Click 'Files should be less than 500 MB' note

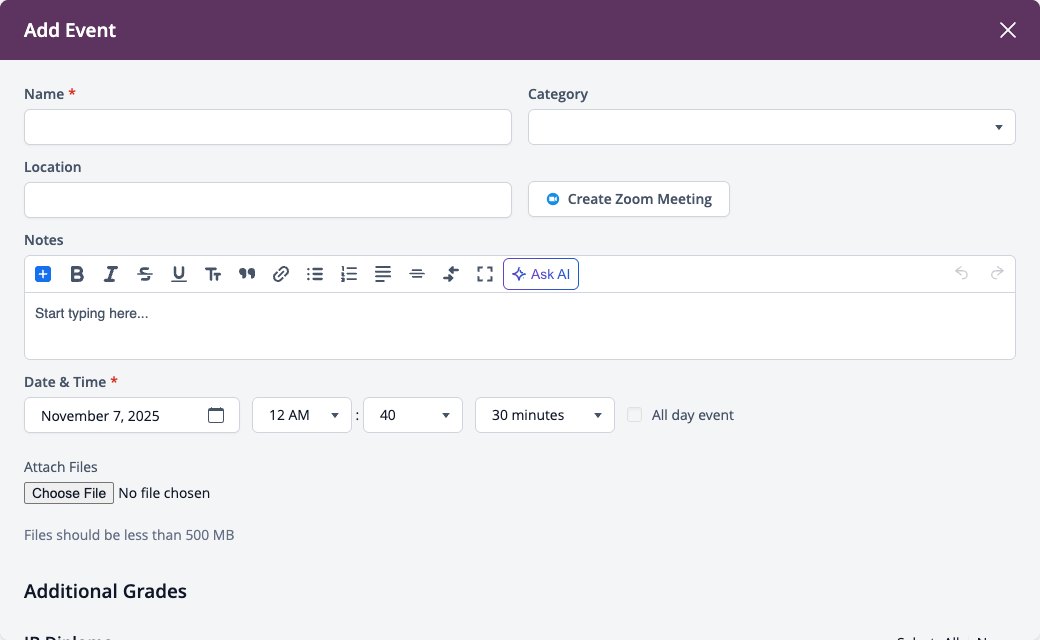pyautogui.click(x=129, y=535)
